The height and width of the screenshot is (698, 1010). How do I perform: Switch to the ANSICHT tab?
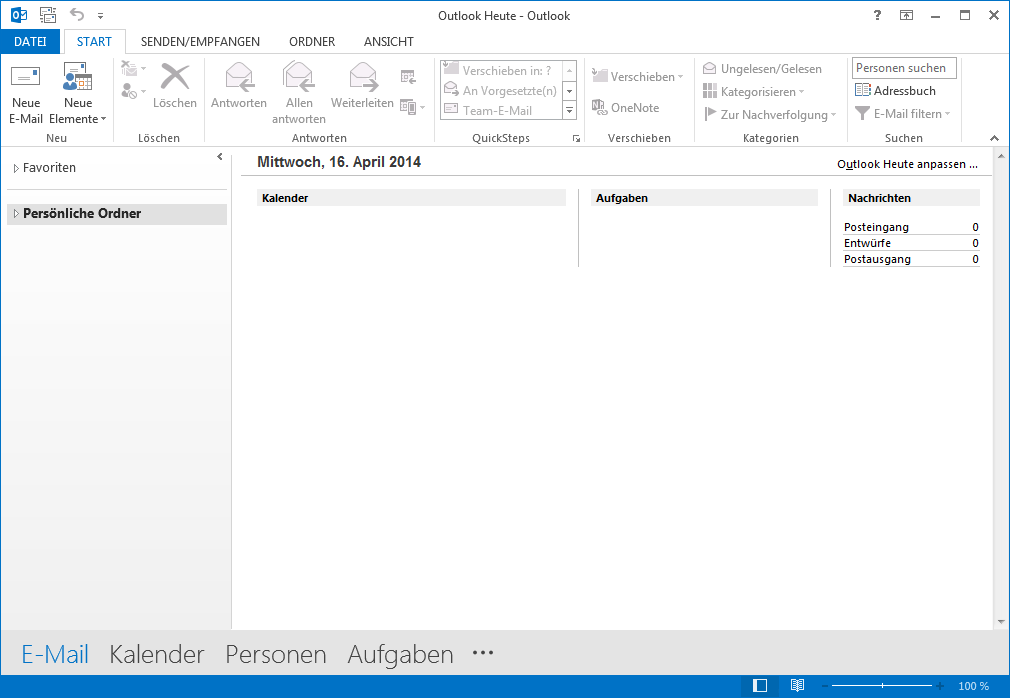coord(388,42)
